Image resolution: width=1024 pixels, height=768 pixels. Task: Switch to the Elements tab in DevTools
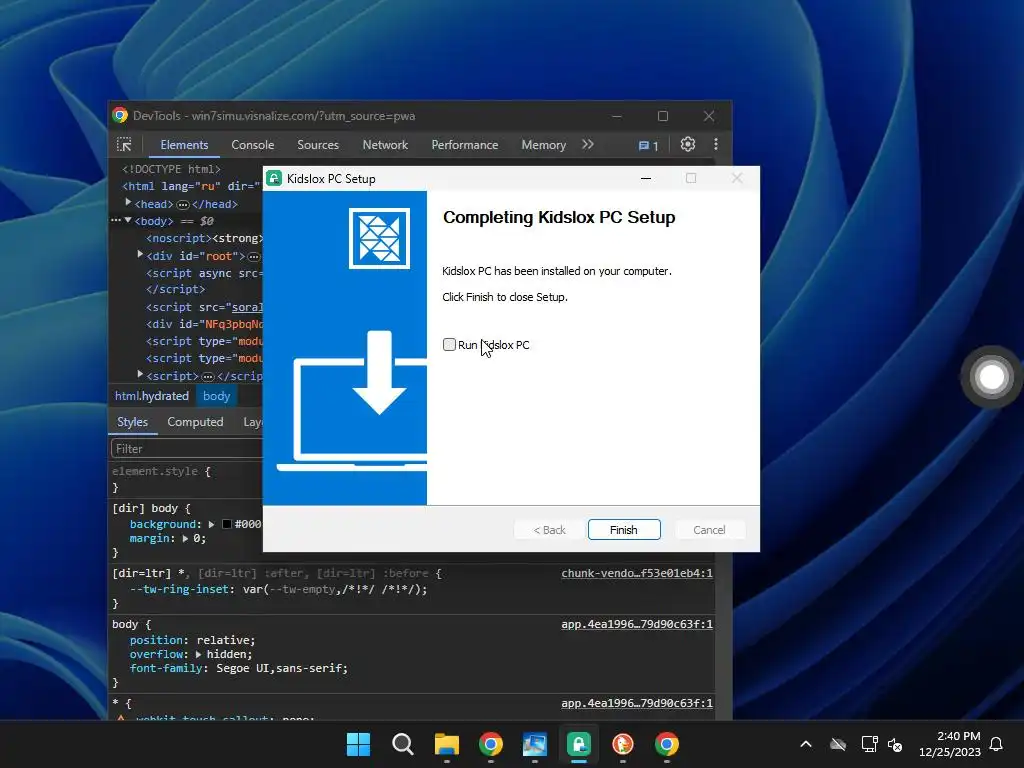pos(184,145)
